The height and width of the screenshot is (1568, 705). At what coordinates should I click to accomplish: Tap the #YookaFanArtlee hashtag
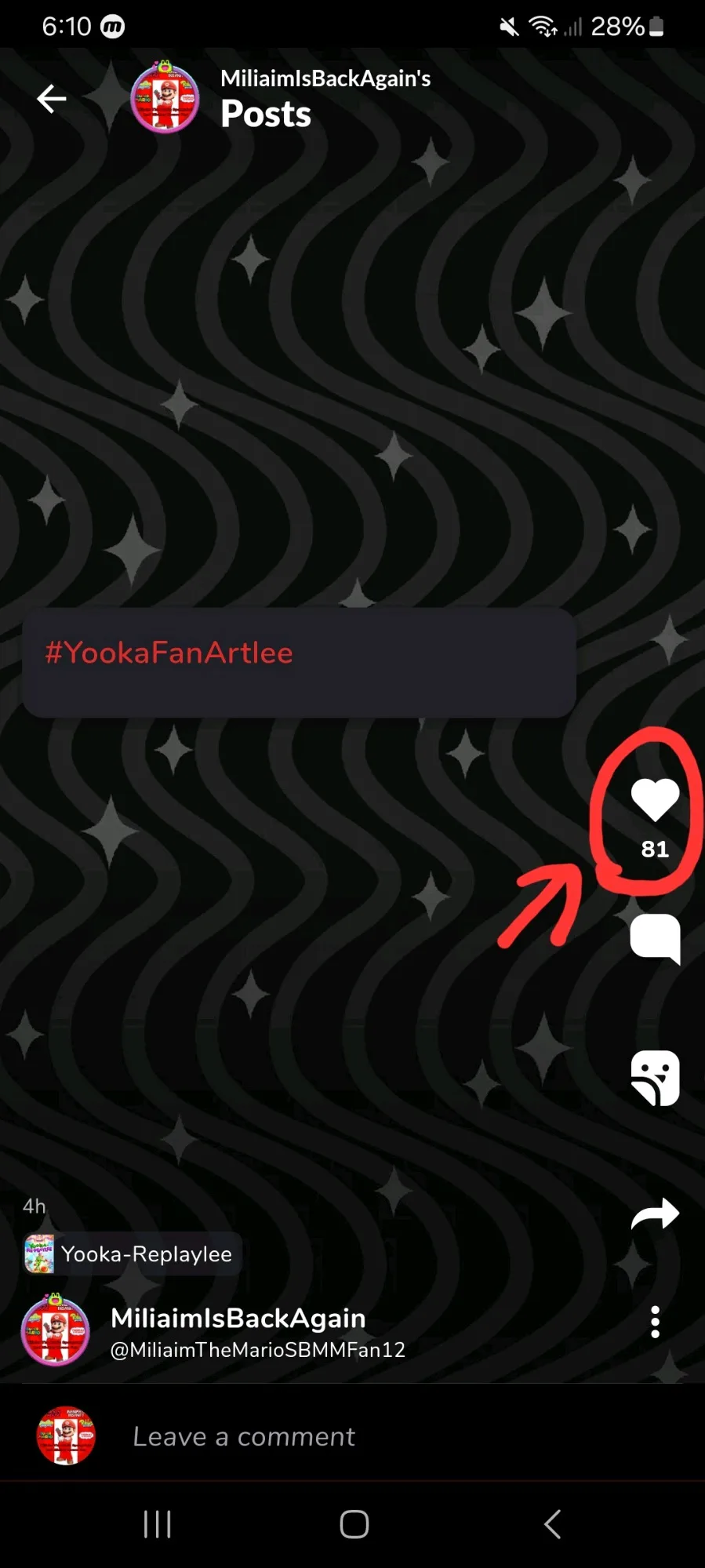(169, 653)
